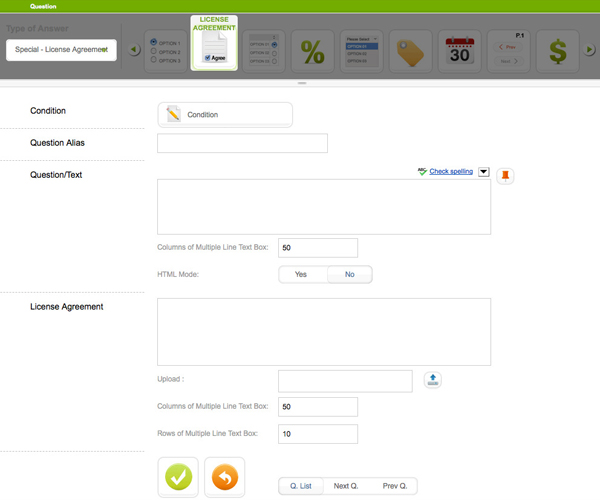The image size is (600, 500).
Task: Click the Check spelling link
Action: pos(450,172)
